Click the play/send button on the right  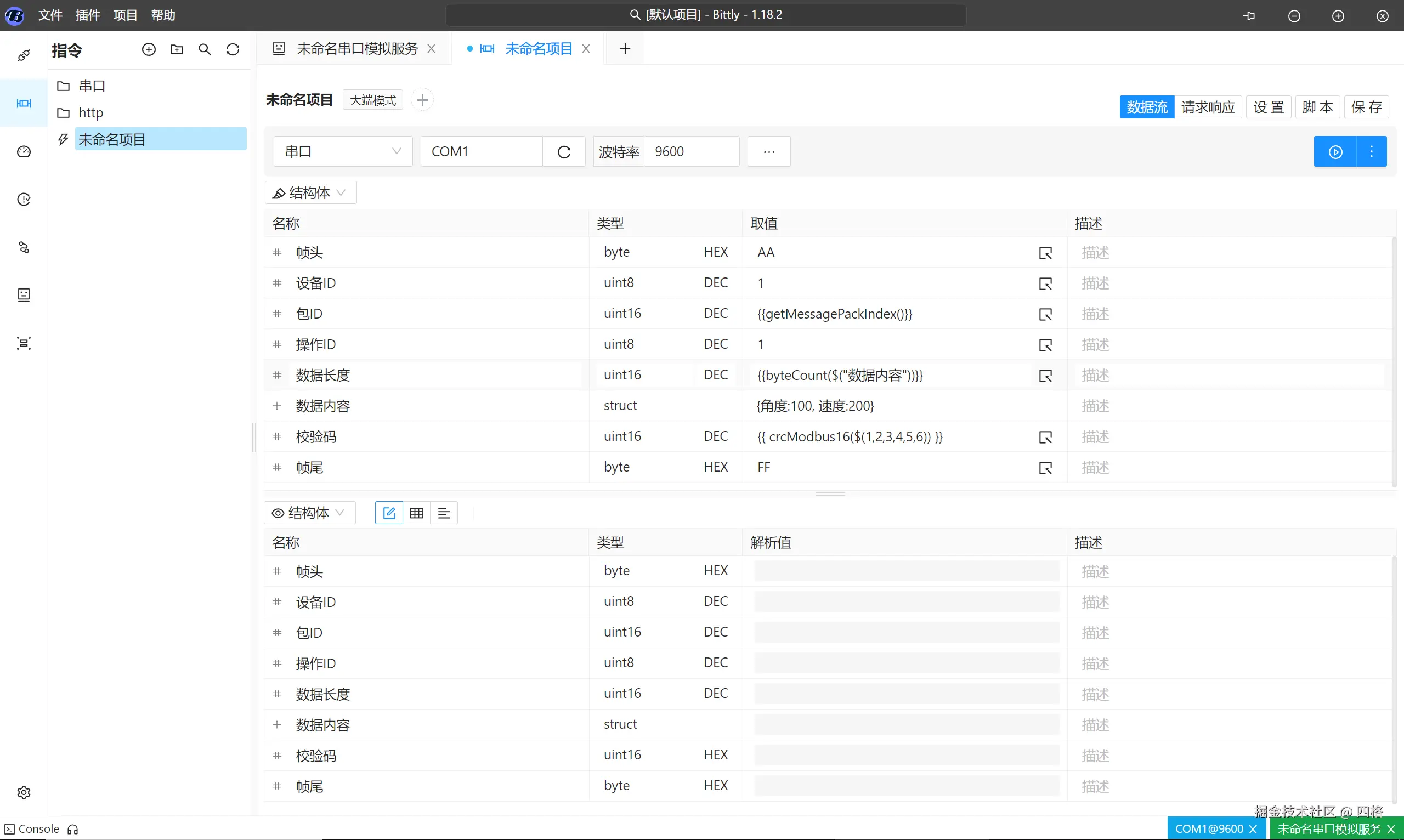click(x=1335, y=152)
